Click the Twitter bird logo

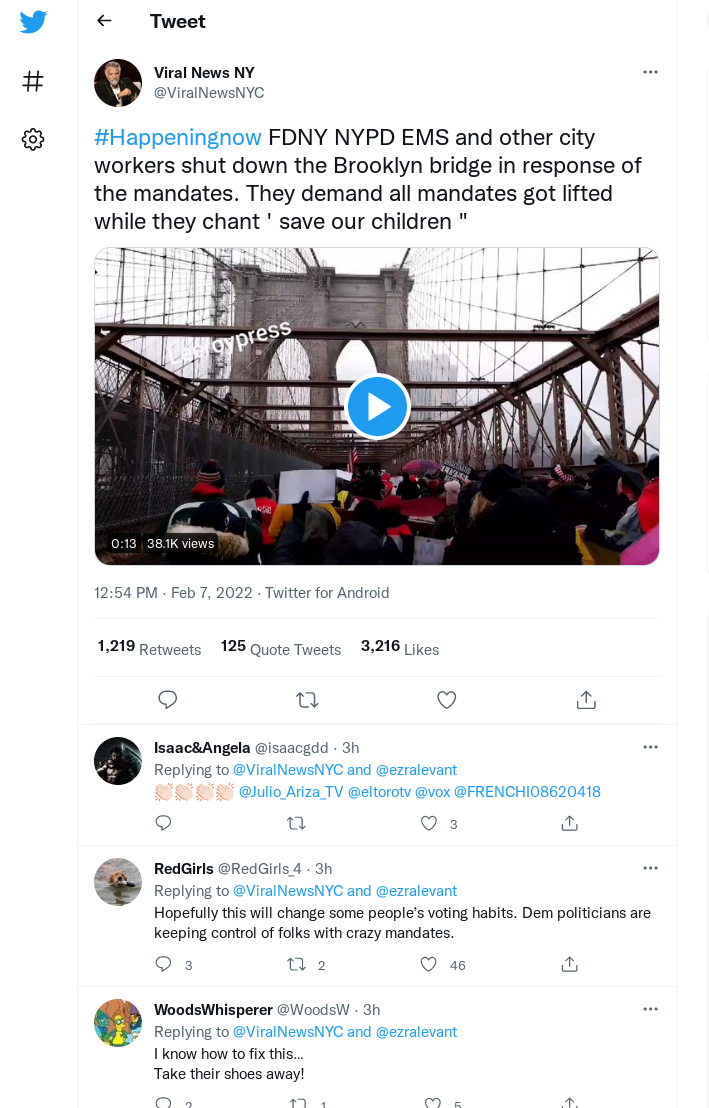tap(33, 22)
